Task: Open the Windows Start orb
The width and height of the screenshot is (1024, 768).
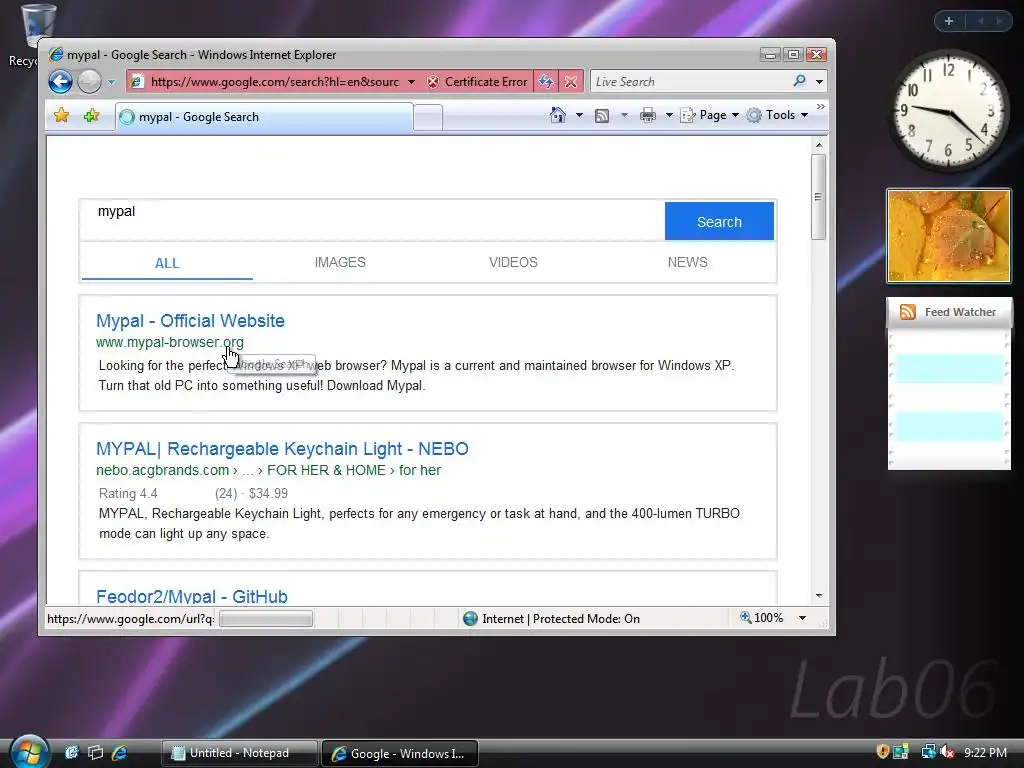Action: (29, 752)
